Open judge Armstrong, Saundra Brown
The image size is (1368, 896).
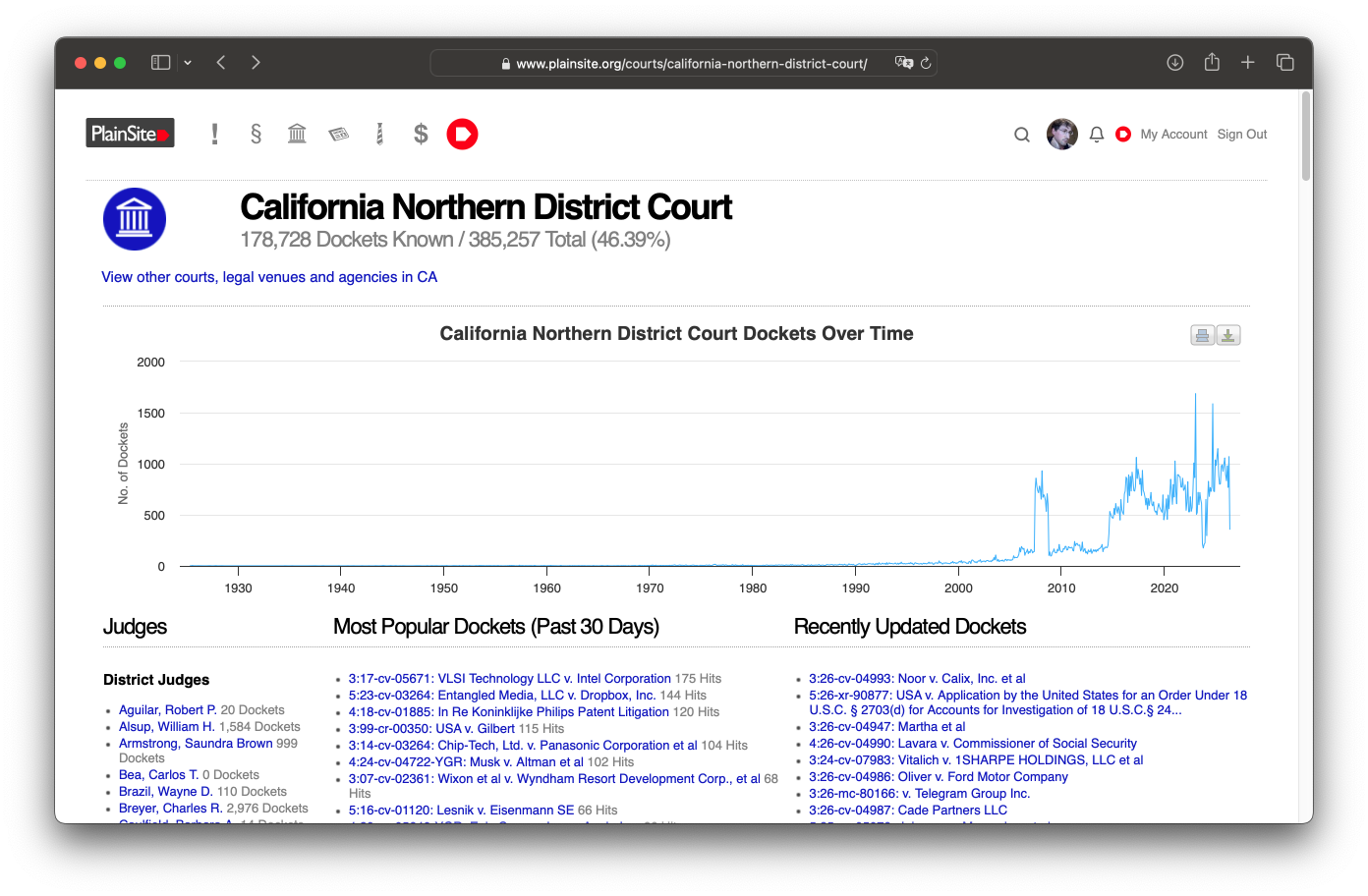tap(196, 744)
